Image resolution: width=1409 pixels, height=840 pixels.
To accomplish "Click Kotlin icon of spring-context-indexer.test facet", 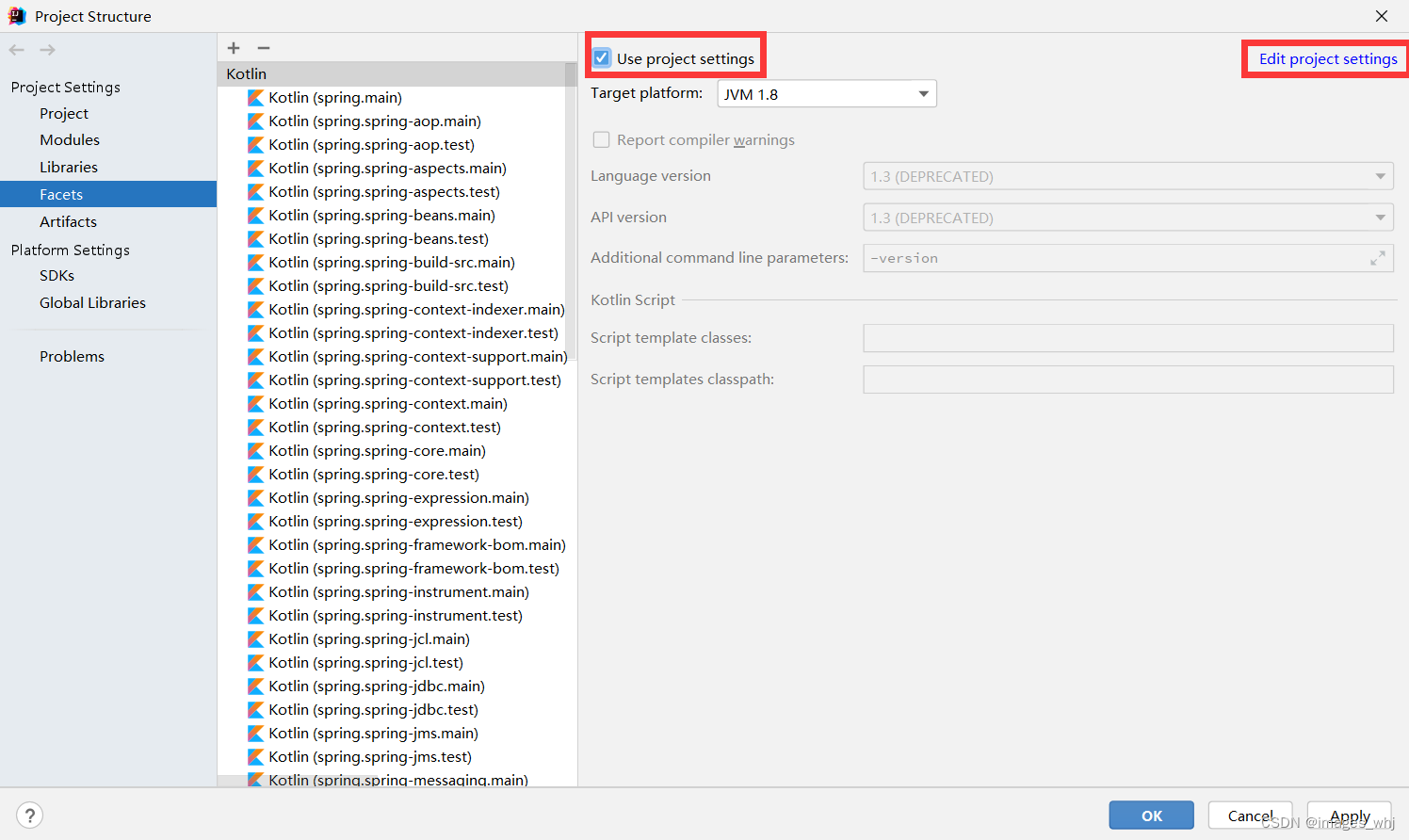I will pos(255,333).
